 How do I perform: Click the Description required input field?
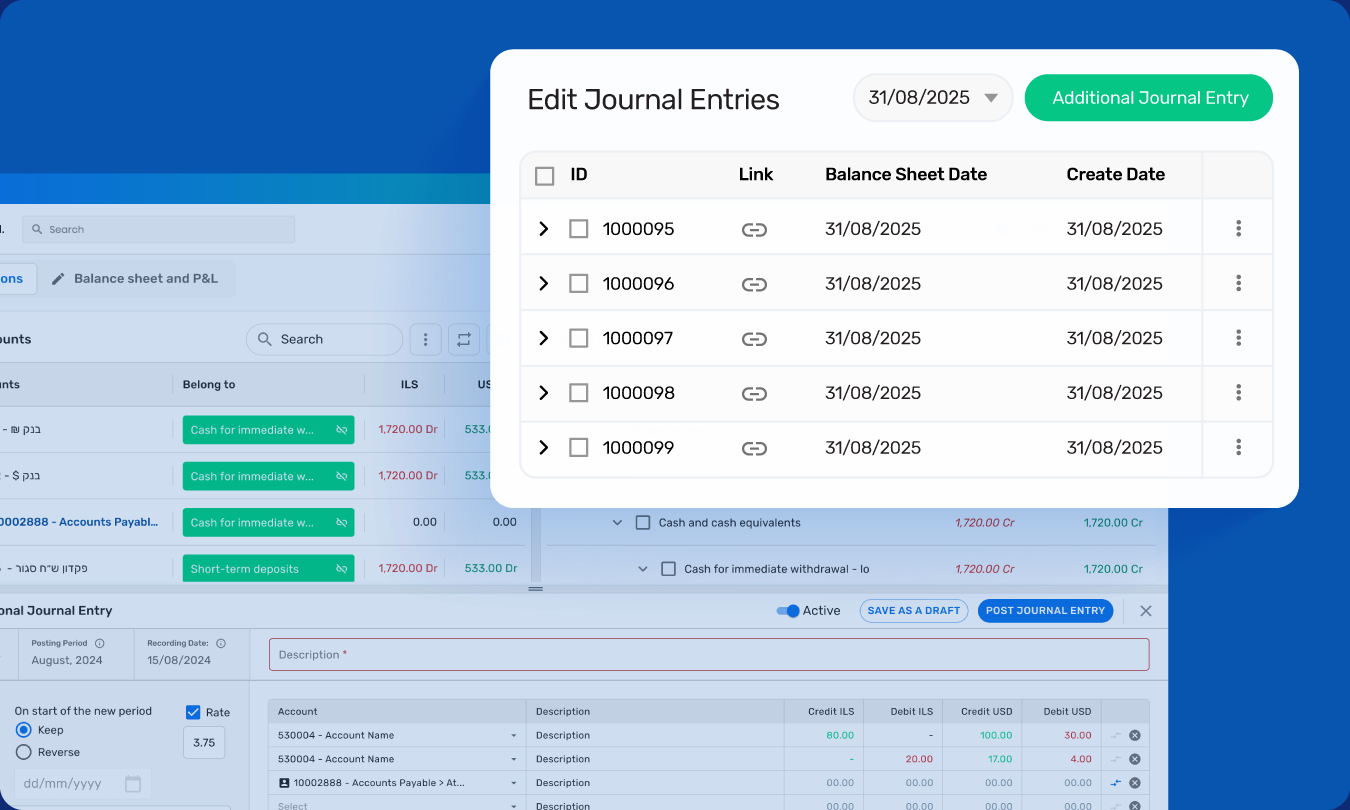pyautogui.click(x=708, y=655)
